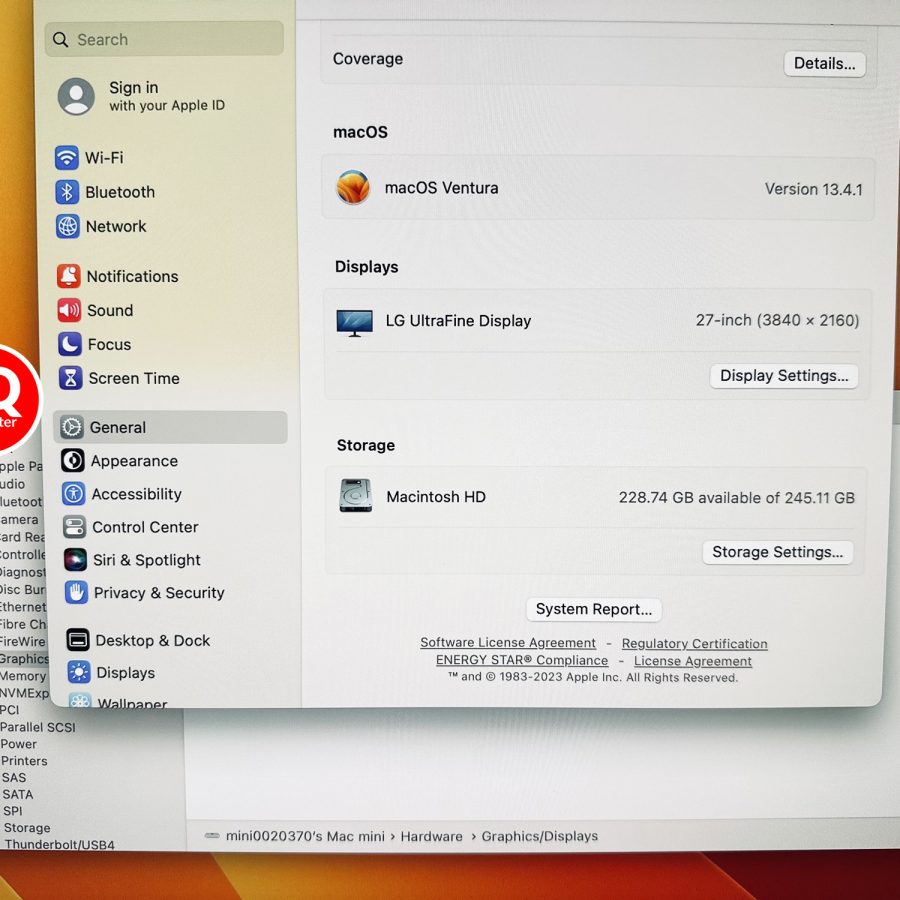
Task: Click the General gear icon
Action: 72,428
